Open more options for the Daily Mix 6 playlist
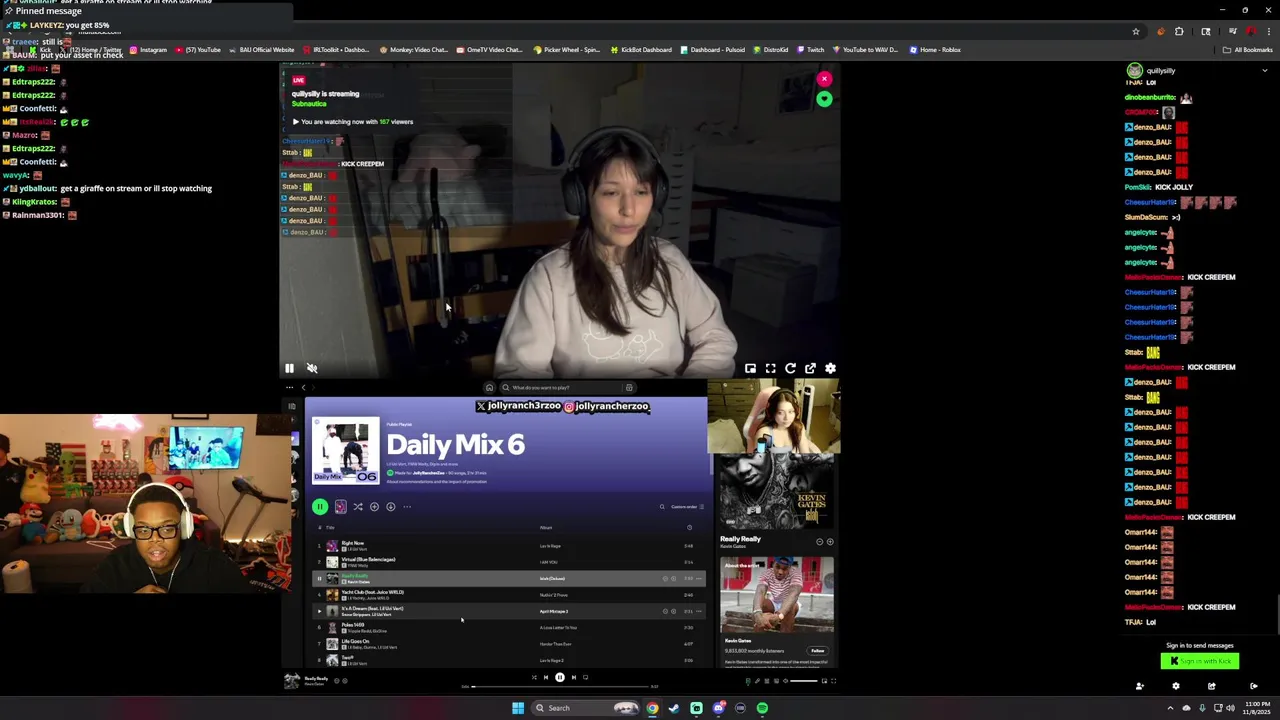The width and height of the screenshot is (1280, 720). pyautogui.click(x=407, y=507)
